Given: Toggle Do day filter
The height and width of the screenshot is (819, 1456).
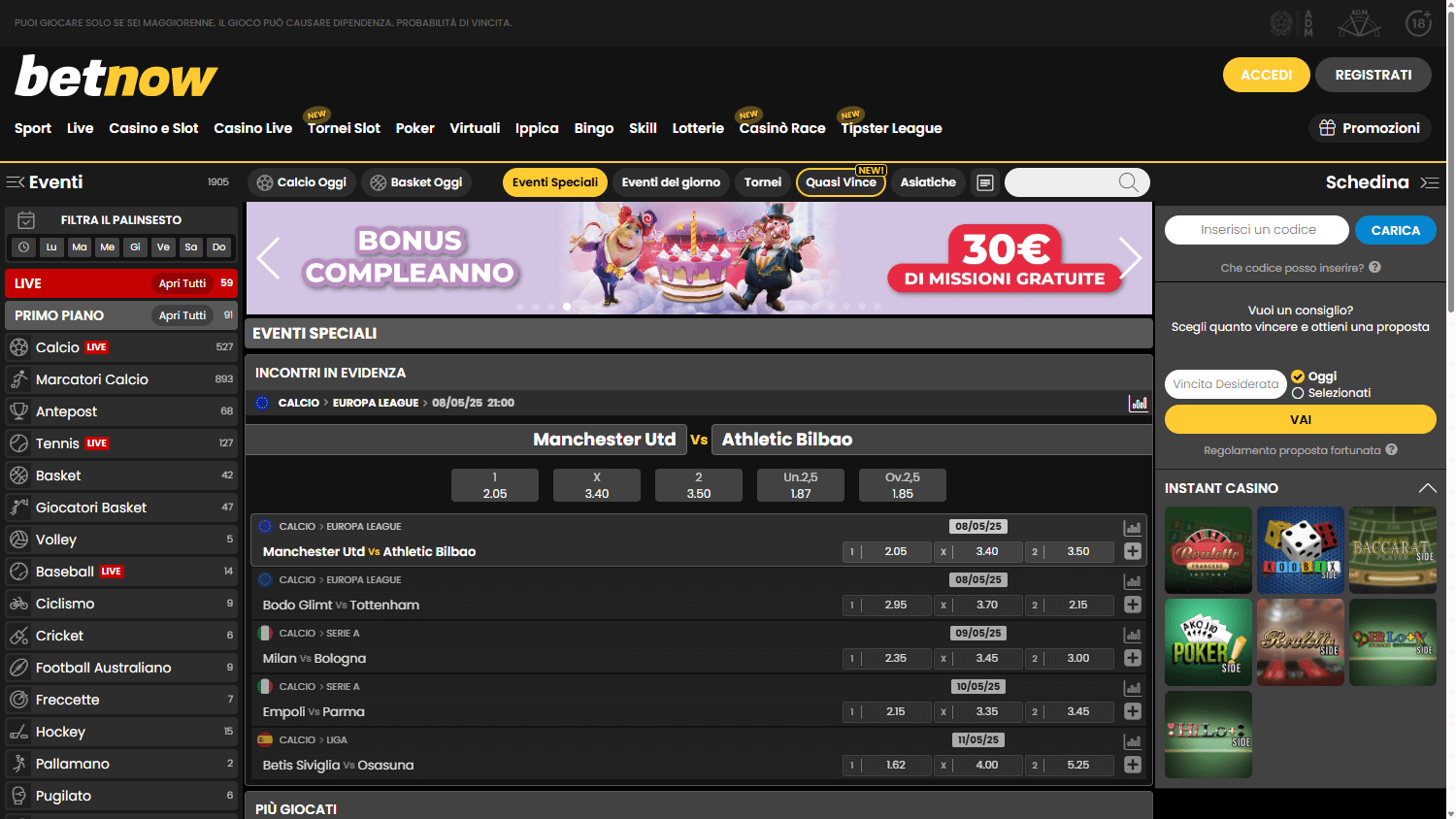Looking at the screenshot, I should 219,247.
